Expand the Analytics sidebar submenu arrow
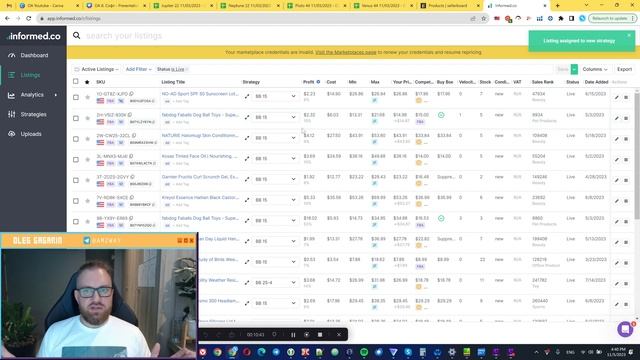The width and height of the screenshot is (640, 360). [x=56, y=95]
